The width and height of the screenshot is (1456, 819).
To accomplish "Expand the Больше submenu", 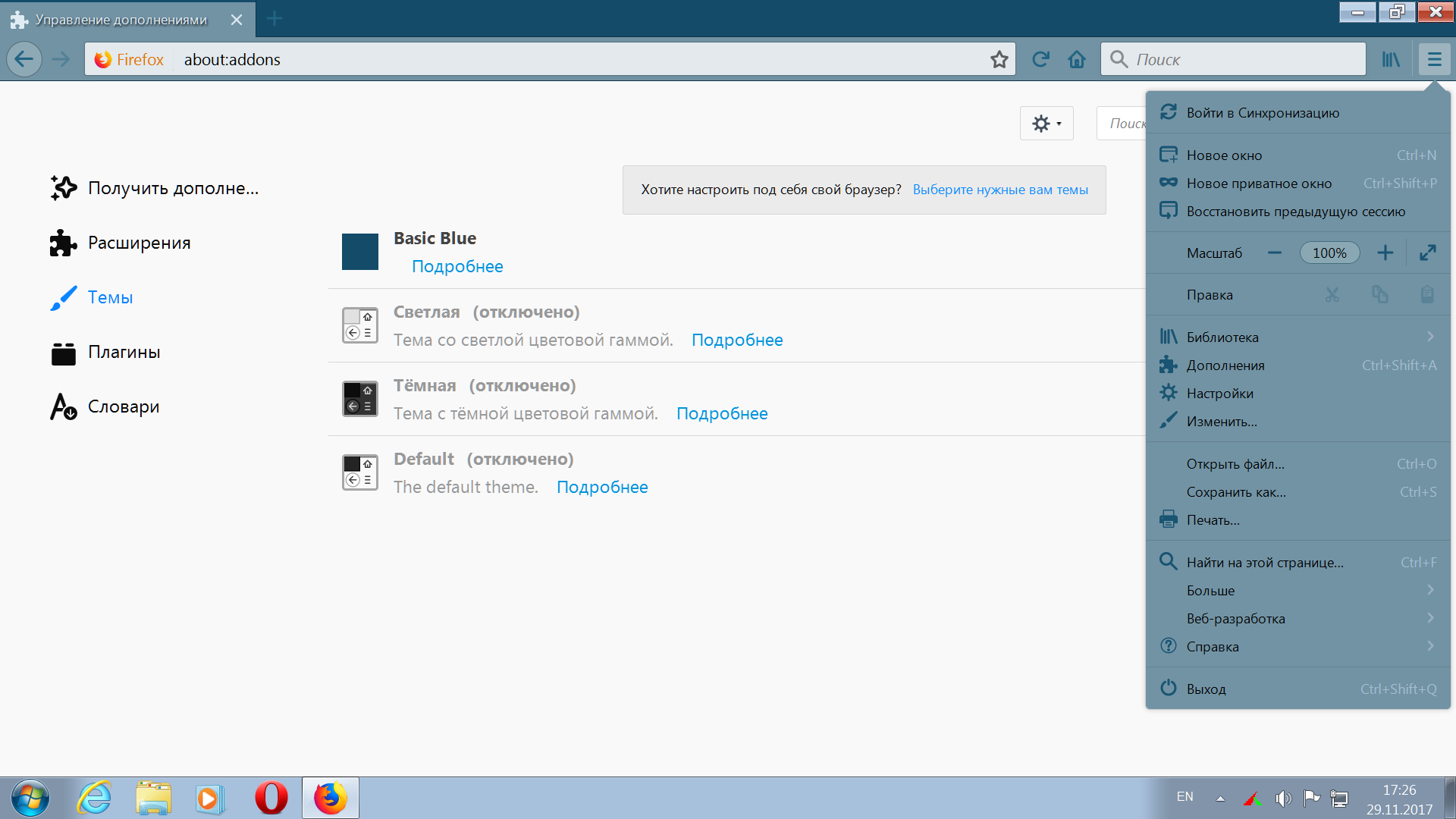I will (x=1298, y=590).
